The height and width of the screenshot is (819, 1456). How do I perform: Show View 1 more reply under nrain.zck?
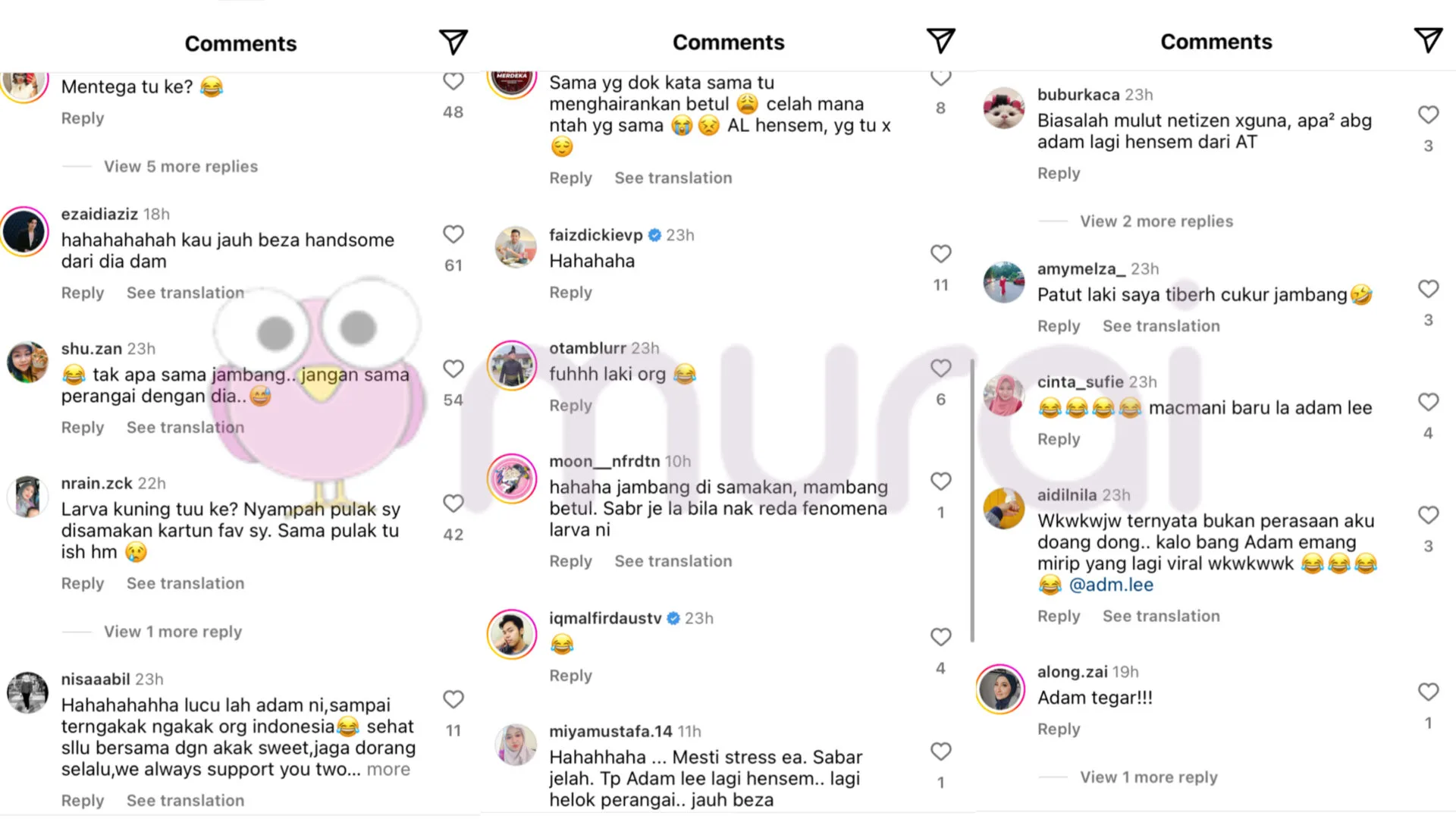173,632
